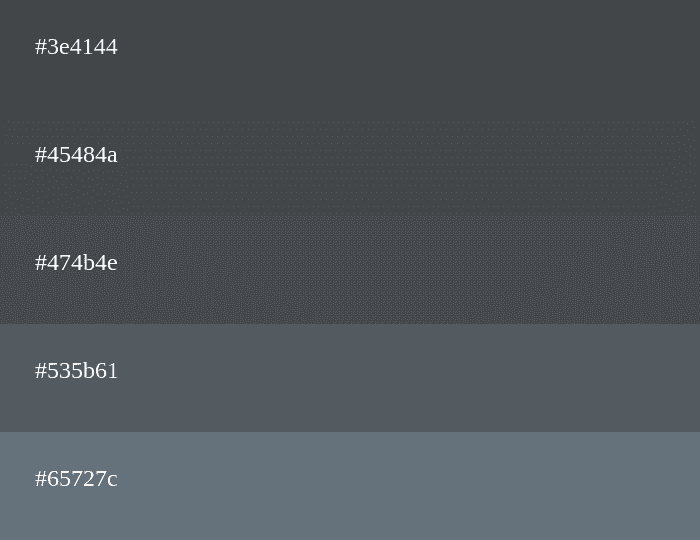Select the "#474b4e" hex text
This screenshot has width=700, height=540.
click(76, 263)
